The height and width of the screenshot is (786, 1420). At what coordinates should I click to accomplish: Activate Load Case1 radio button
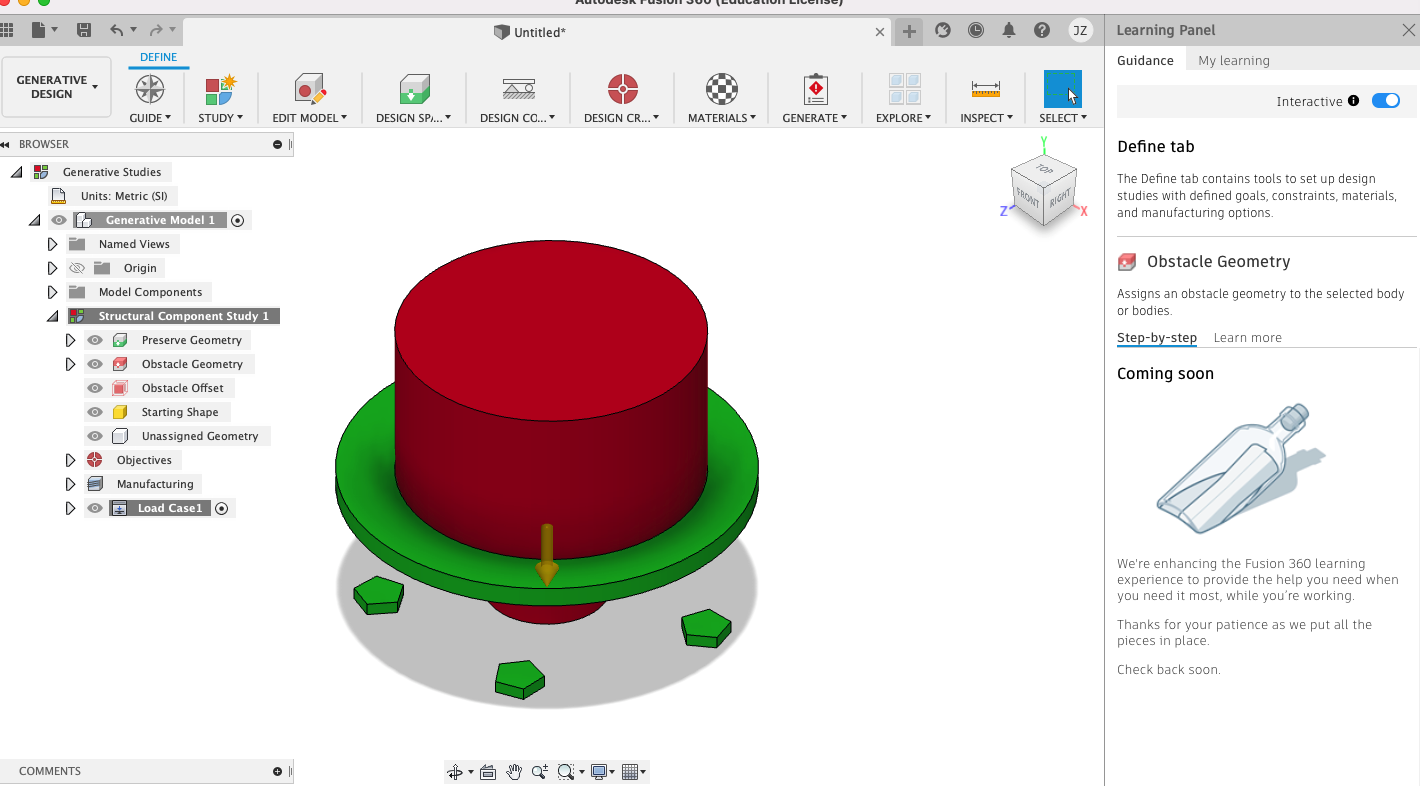coord(222,508)
